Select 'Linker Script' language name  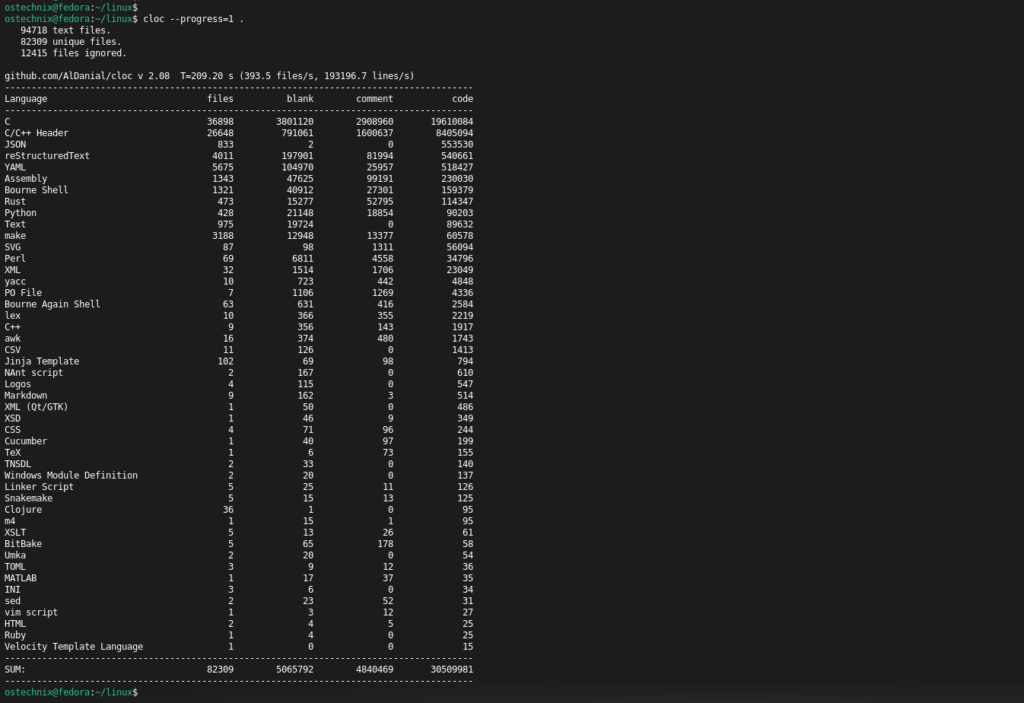coord(39,487)
